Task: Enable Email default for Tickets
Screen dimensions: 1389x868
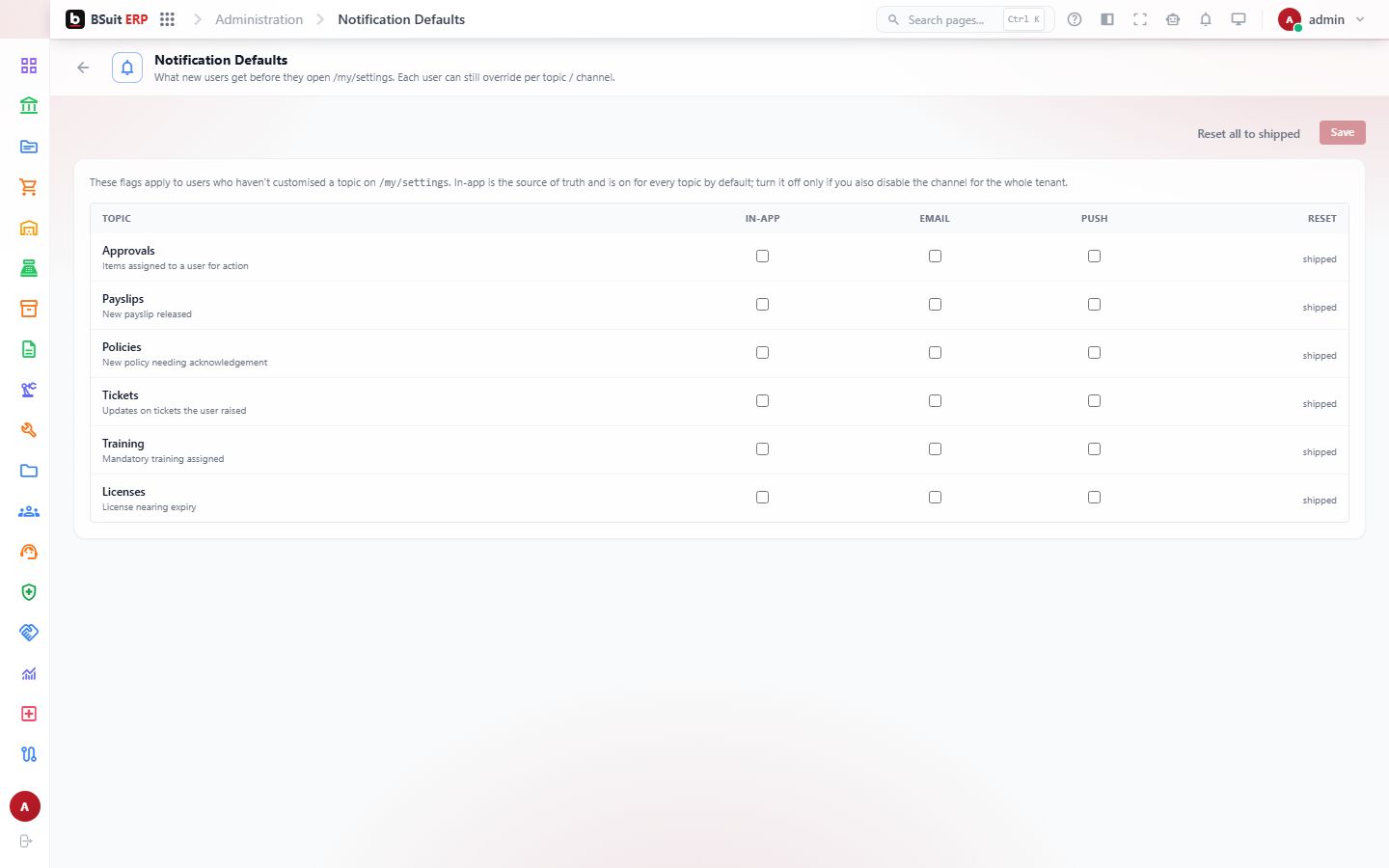Action: pos(935,401)
